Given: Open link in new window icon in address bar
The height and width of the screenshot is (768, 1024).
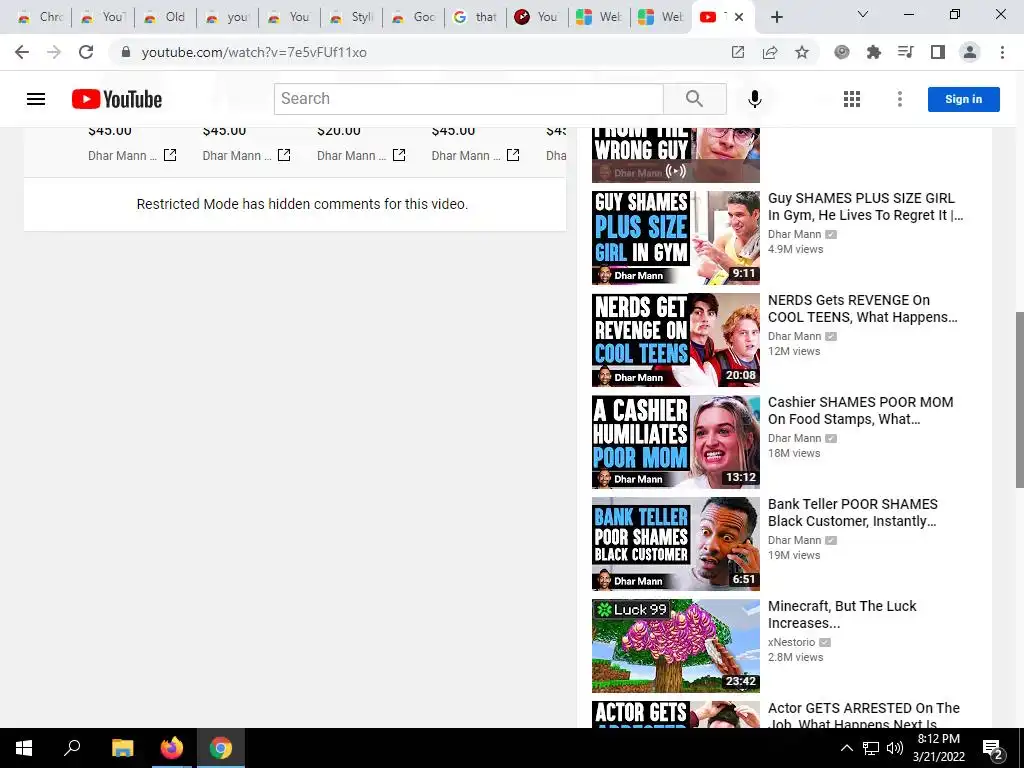Looking at the screenshot, I should (738, 52).
